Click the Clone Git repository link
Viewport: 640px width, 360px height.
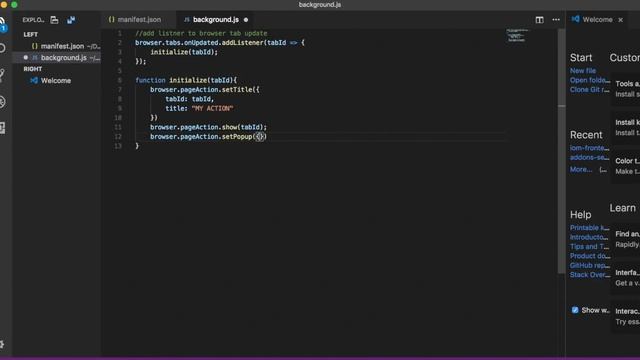click(x=589, y=89)
